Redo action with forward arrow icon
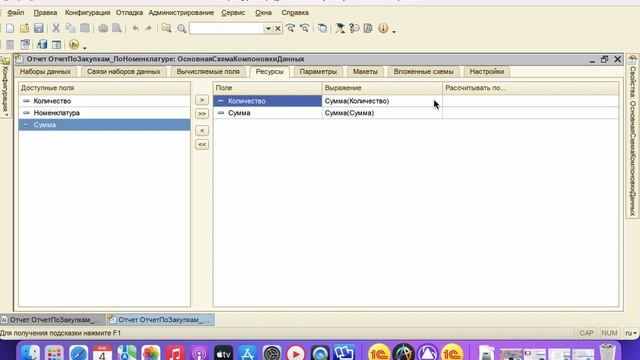This screenshot has width=640, height=360. 149,28
